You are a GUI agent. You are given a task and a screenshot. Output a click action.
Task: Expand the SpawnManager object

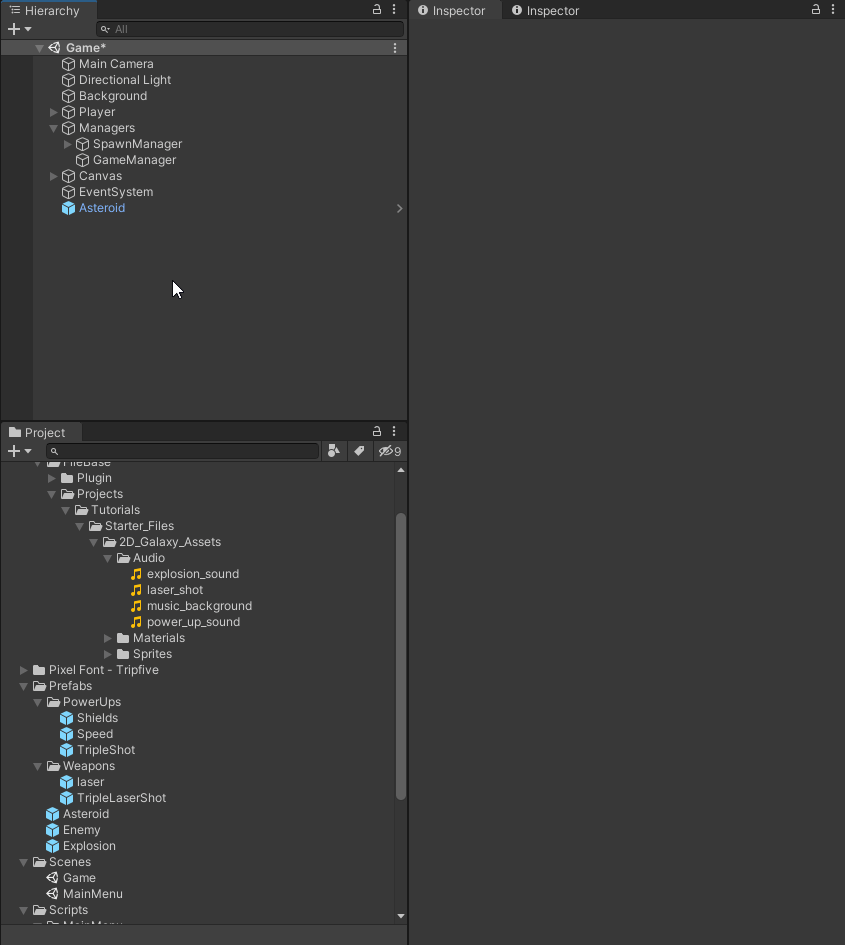[x=68, y=144]
